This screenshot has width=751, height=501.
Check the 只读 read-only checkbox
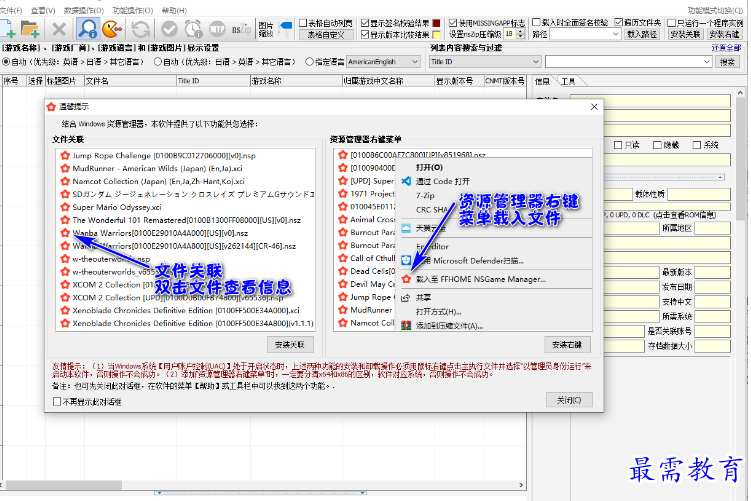pos(618,145)
